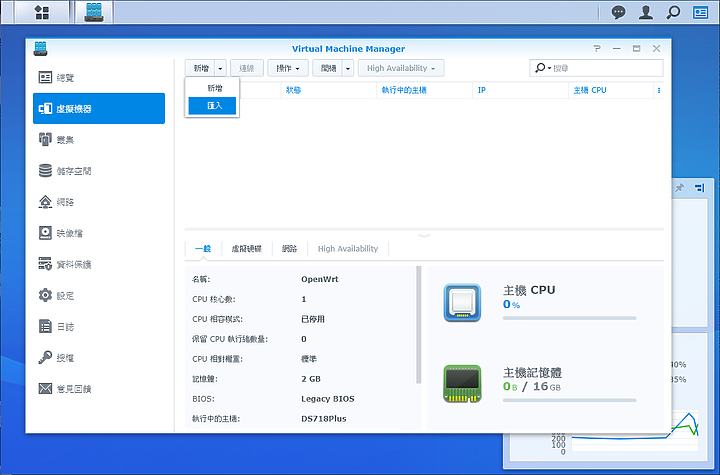Viewport: 720px width, 475px height.
Task: Toggle the widgets panel icon in taskbar
Action: 700,12
